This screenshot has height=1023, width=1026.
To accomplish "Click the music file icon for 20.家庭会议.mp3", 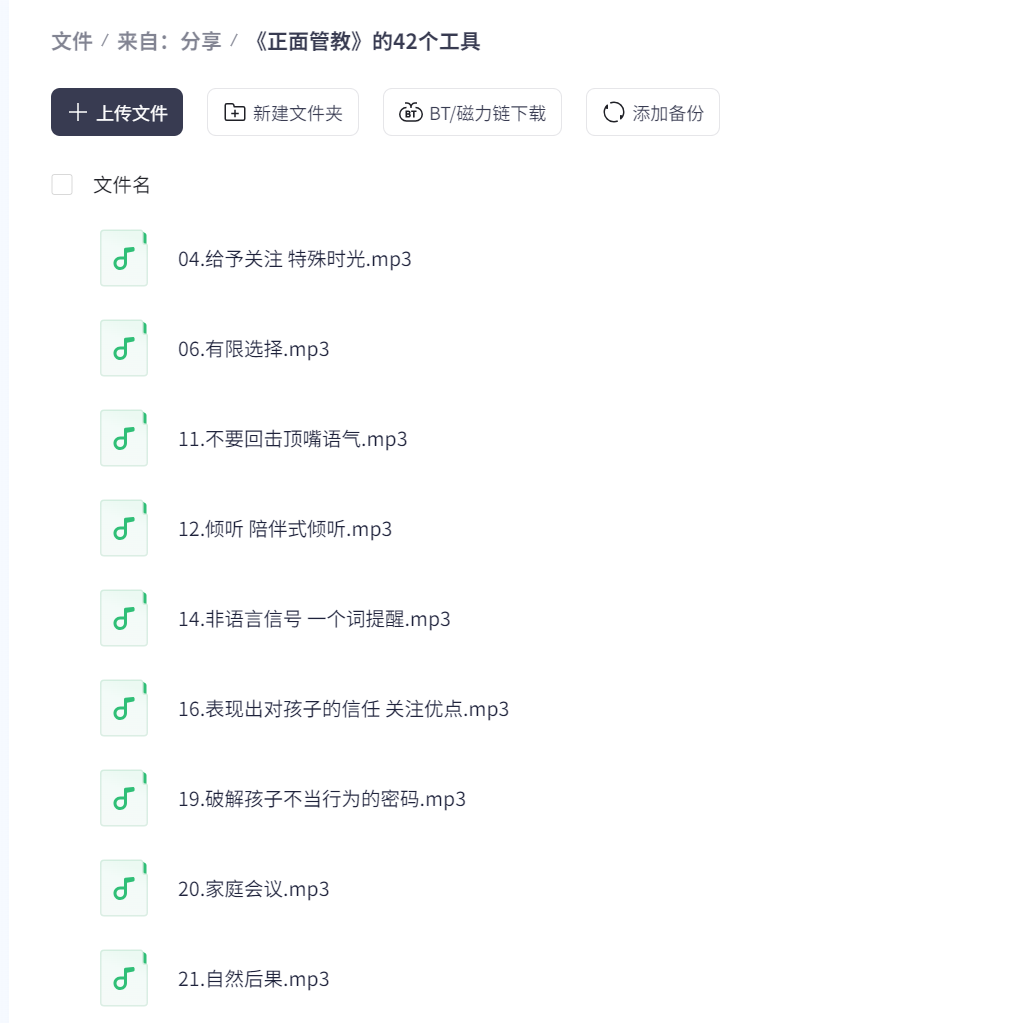I will [x=124, y=889].
